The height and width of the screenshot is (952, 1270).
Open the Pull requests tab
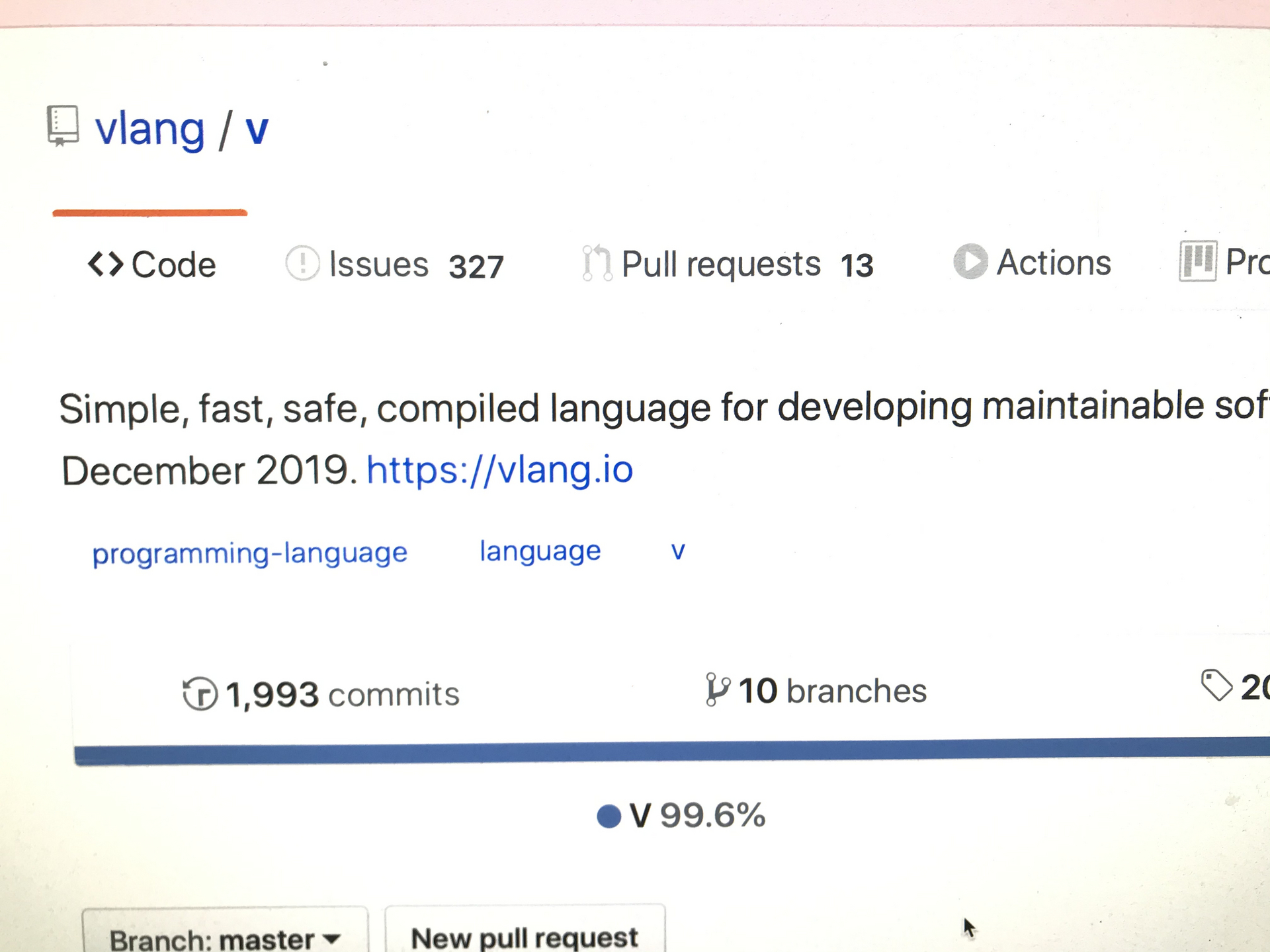pyautogui.click(x=728, y=264)
